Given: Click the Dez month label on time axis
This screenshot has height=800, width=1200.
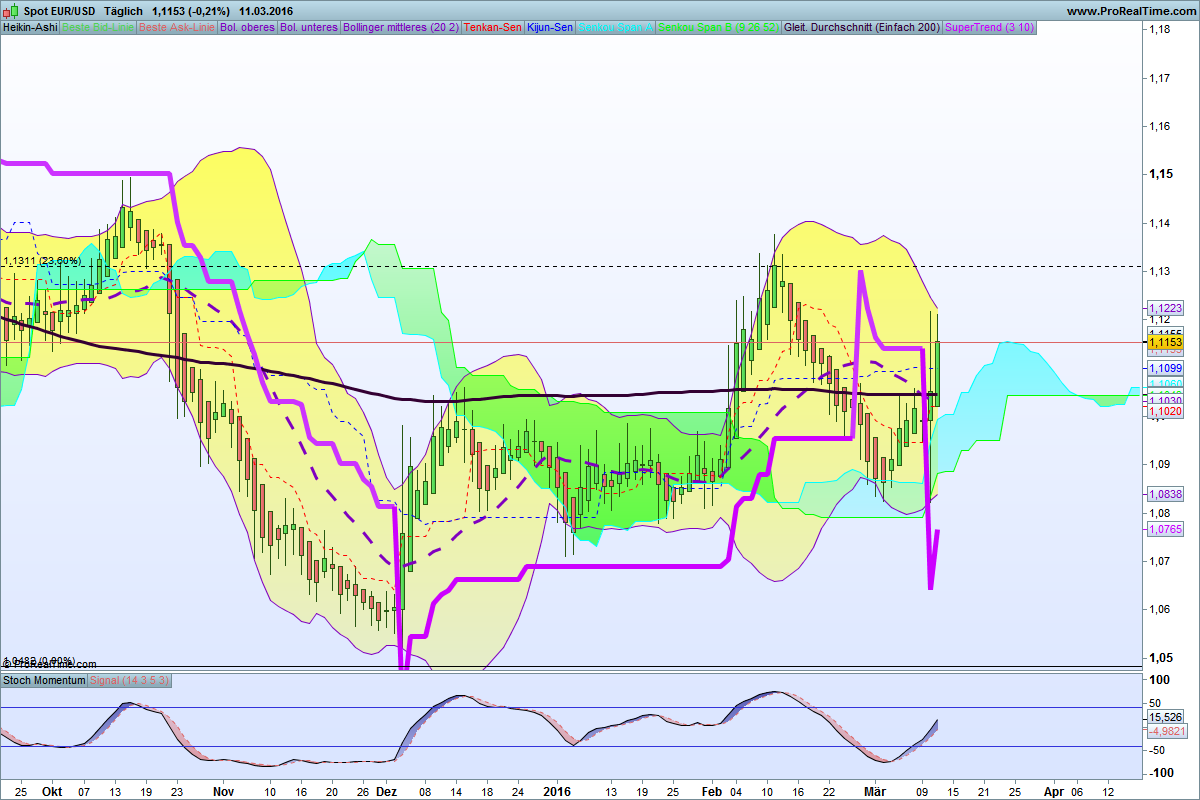Looking at the screenshot, I should [x=386, y=790].
